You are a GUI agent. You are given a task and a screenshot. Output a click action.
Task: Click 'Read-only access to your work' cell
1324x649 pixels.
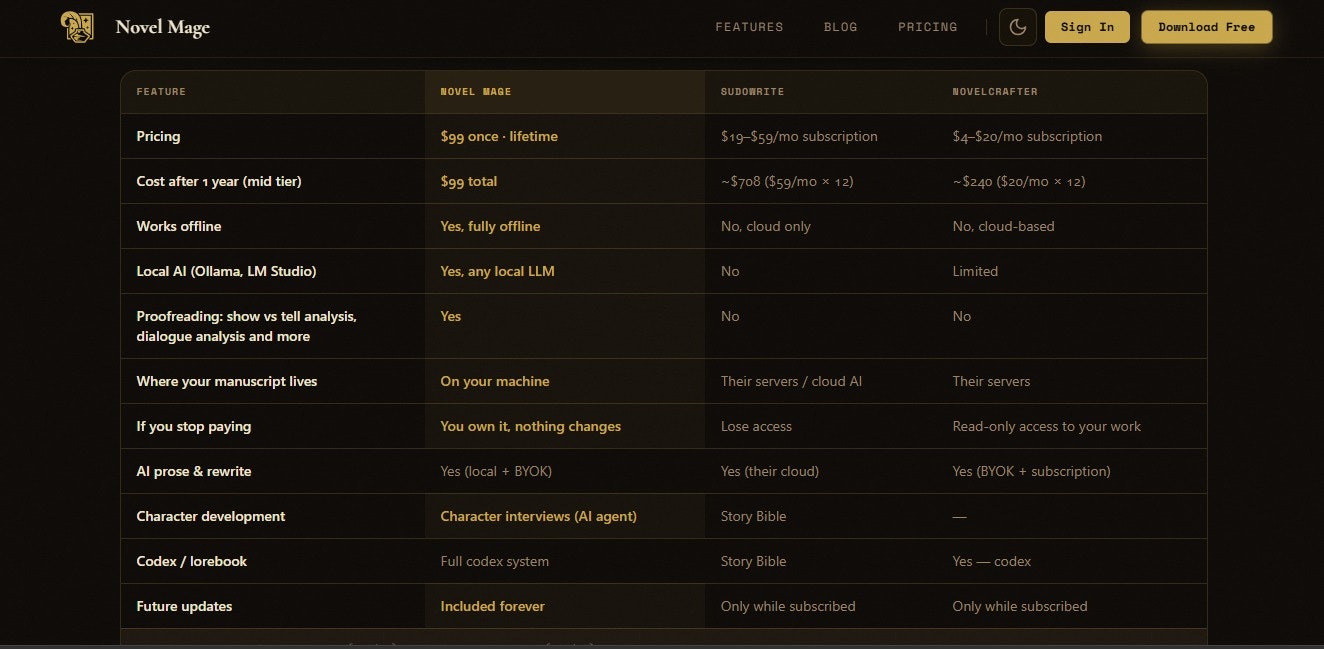pos(1047,426)
